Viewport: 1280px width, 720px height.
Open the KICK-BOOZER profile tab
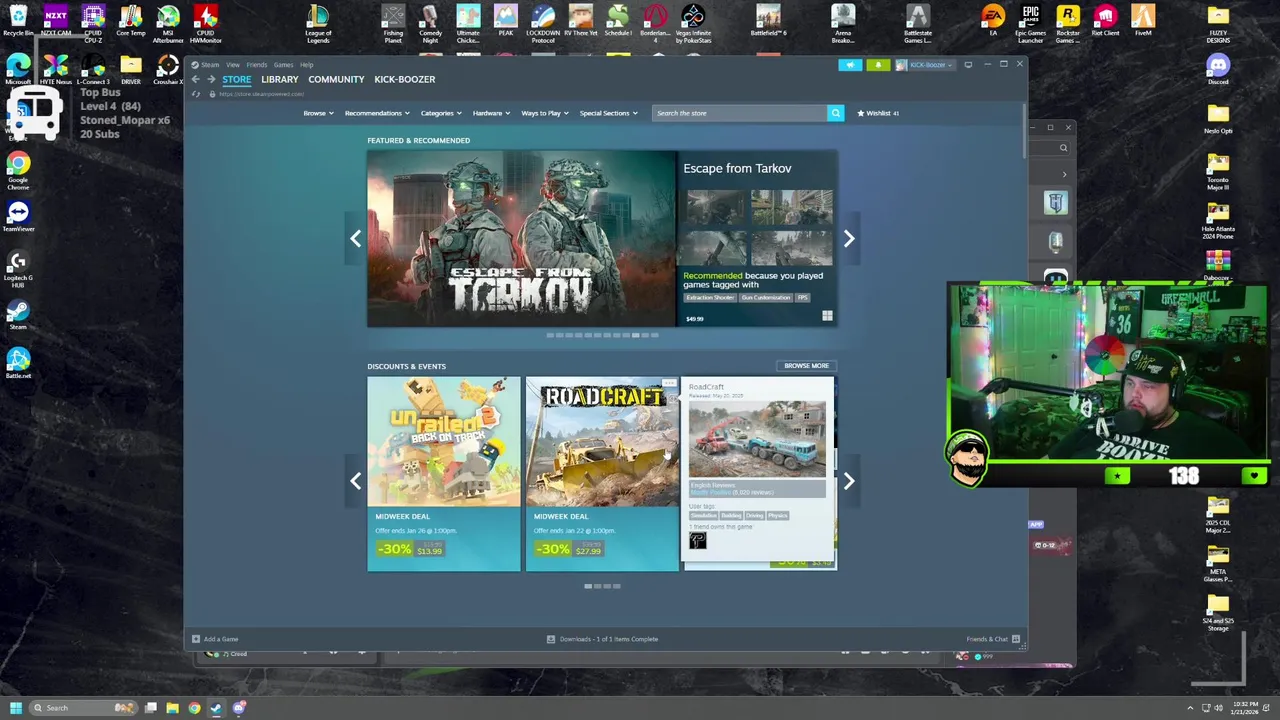[405, 79]
